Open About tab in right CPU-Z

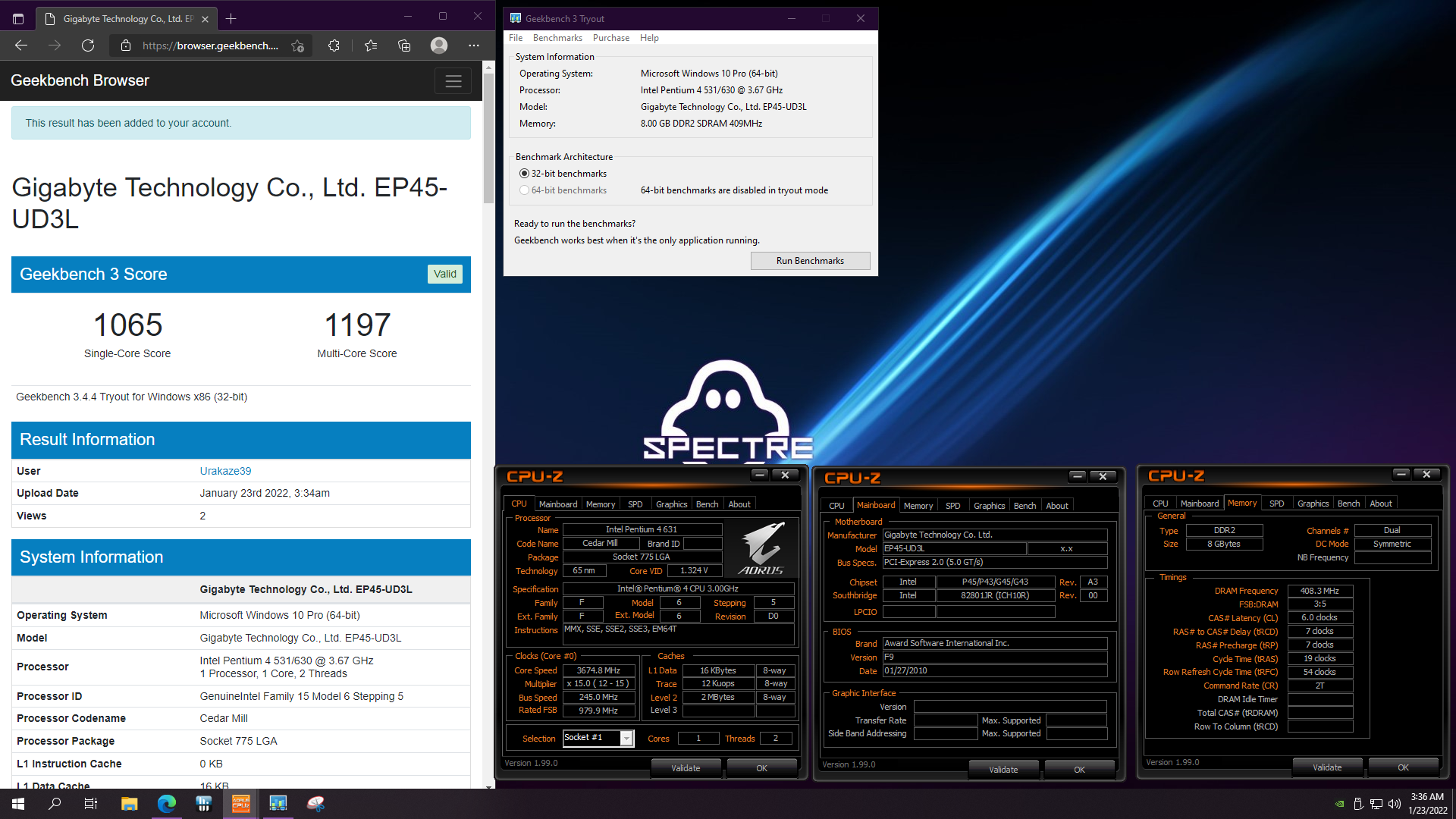tap(1381, 504)
